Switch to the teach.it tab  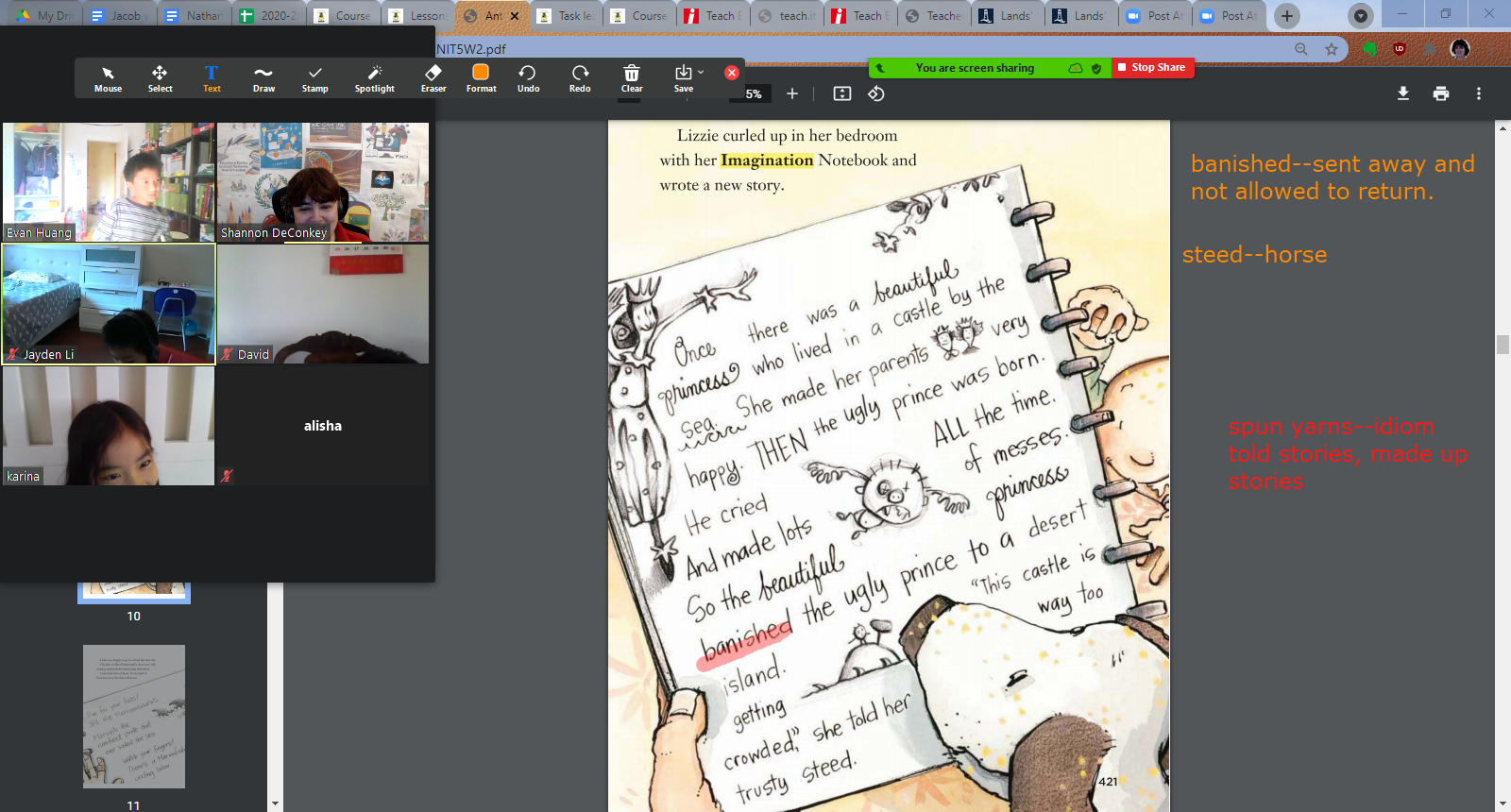(x=787, y=16)
